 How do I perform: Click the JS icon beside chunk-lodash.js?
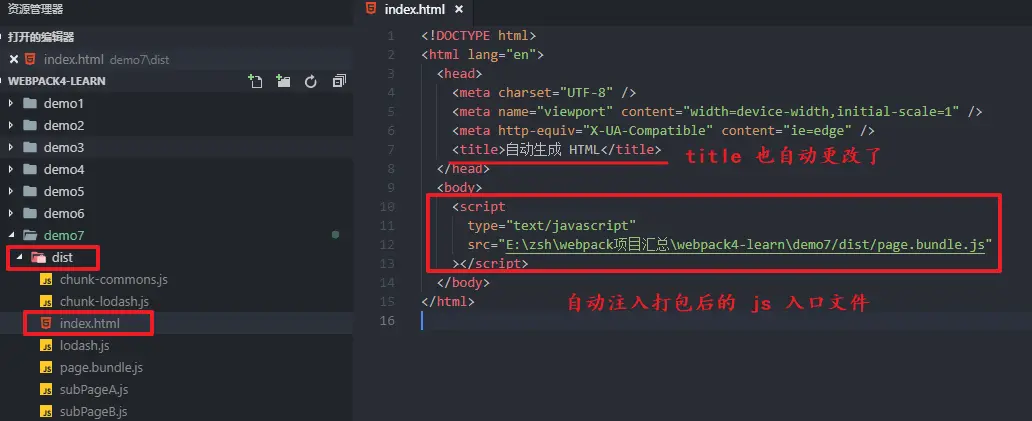[46, 301]
